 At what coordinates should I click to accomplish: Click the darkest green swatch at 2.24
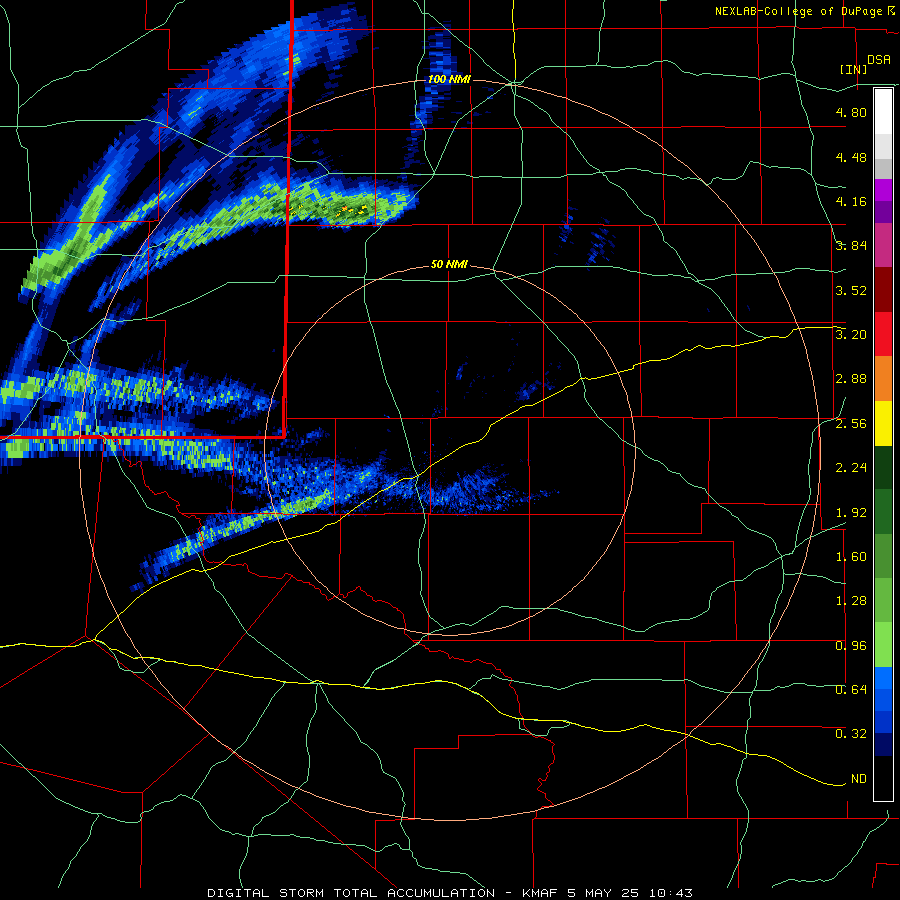coord(883,468)
